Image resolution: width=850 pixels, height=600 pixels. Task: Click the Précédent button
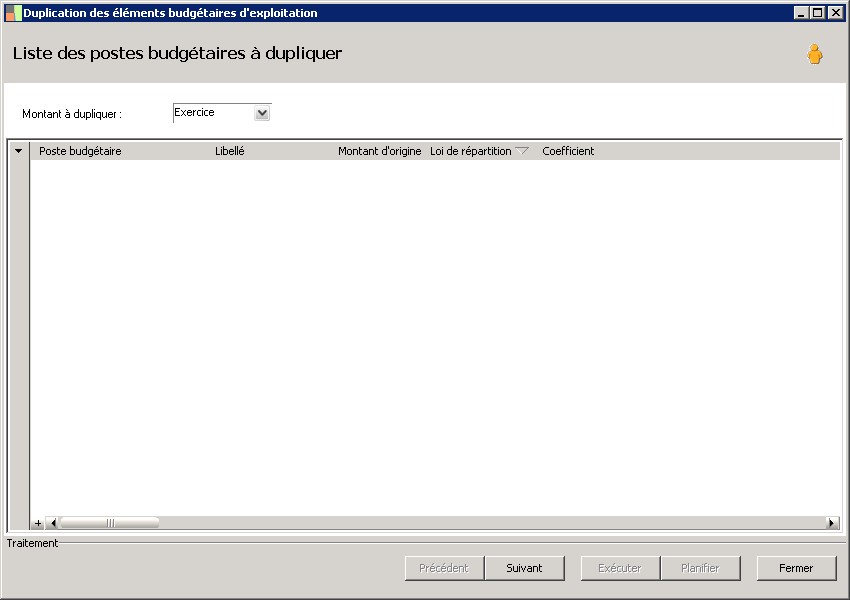[x=444, y=568]
